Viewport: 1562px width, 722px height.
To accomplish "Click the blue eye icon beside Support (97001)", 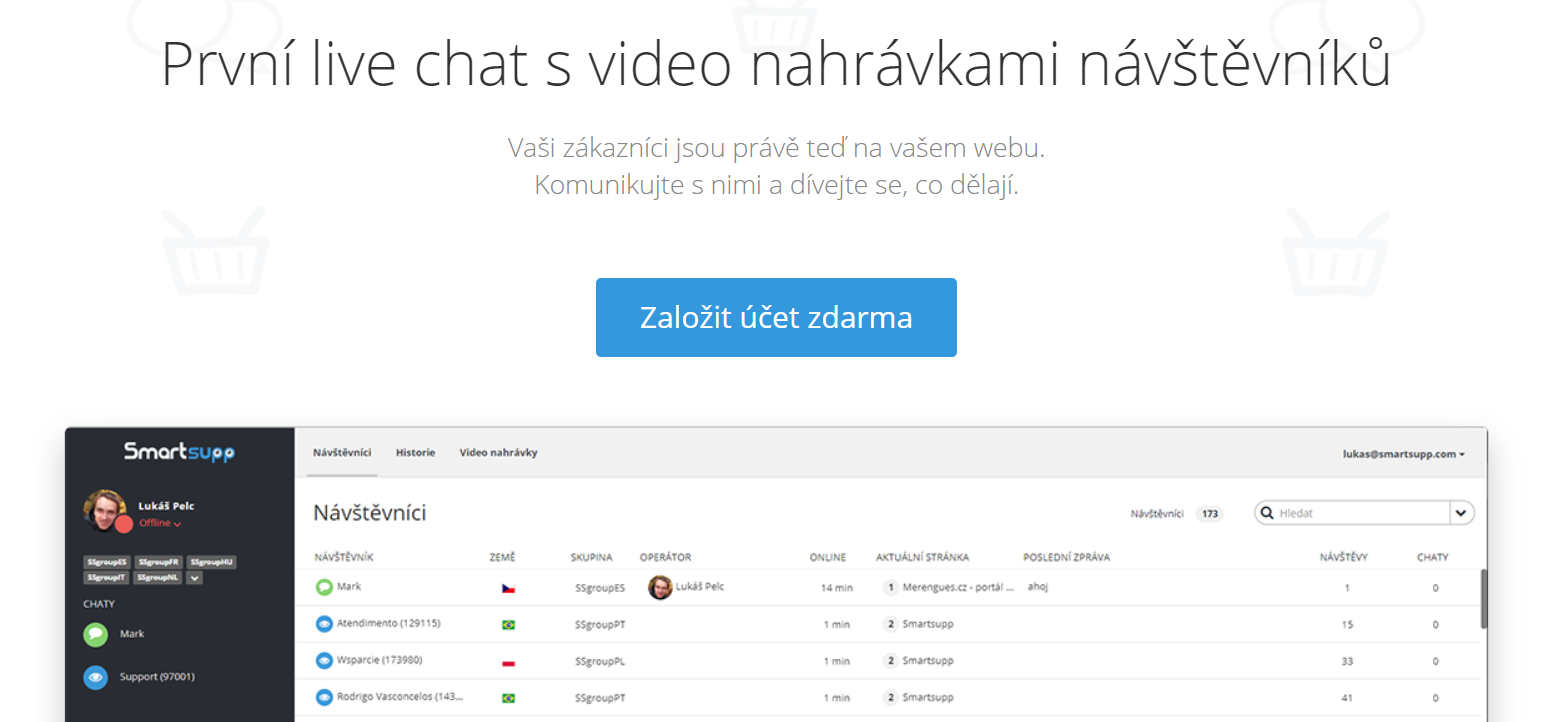I will point(95,677).
